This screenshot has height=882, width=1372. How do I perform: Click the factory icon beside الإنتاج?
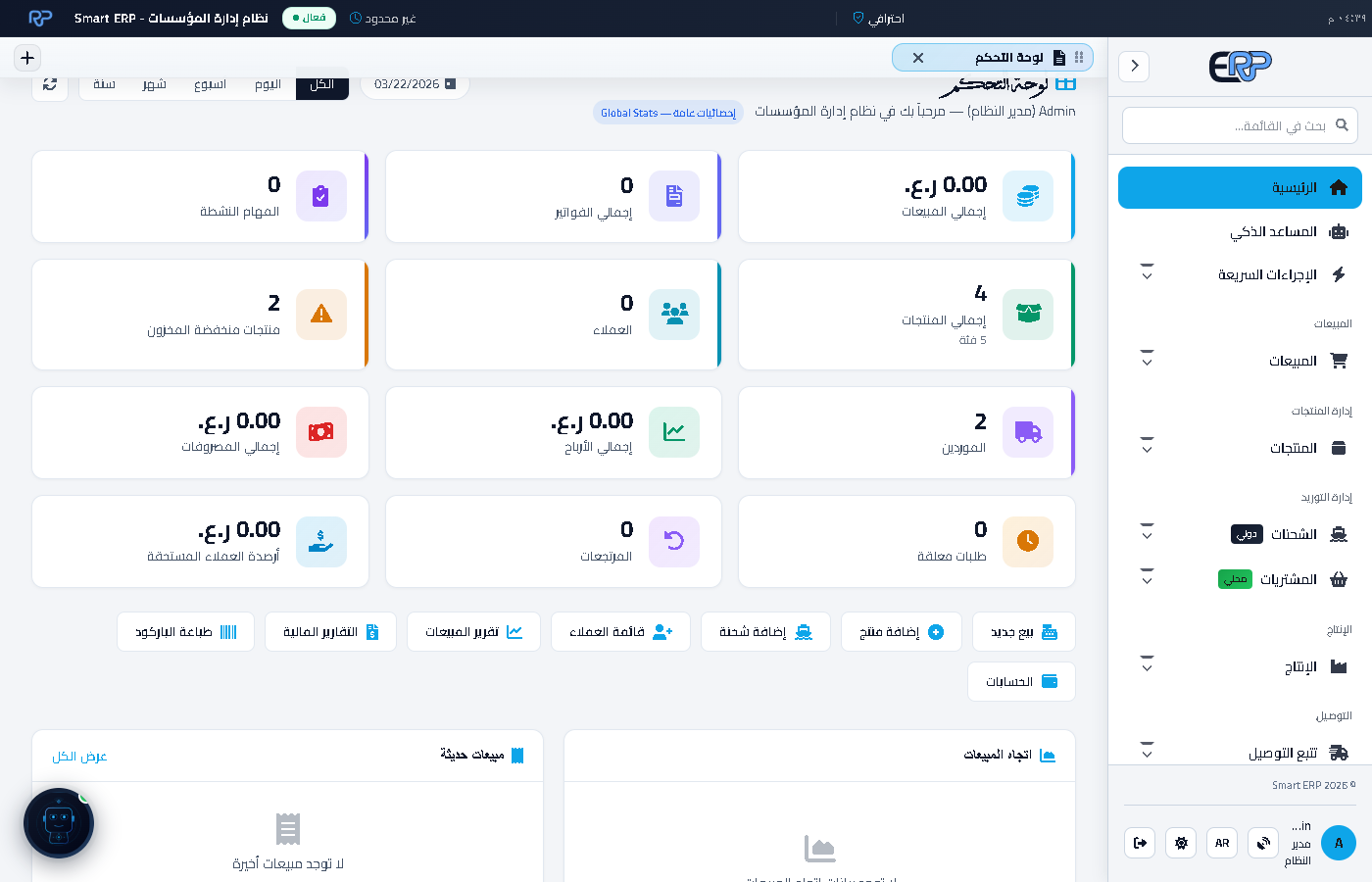(1339, 666)
